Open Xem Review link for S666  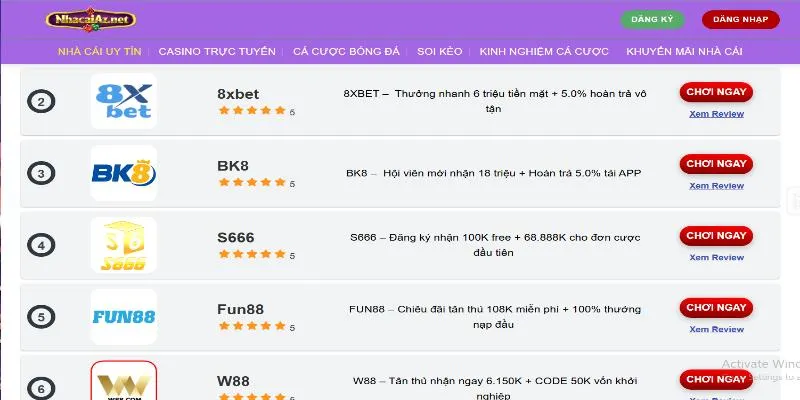click(x=716, y=258)
